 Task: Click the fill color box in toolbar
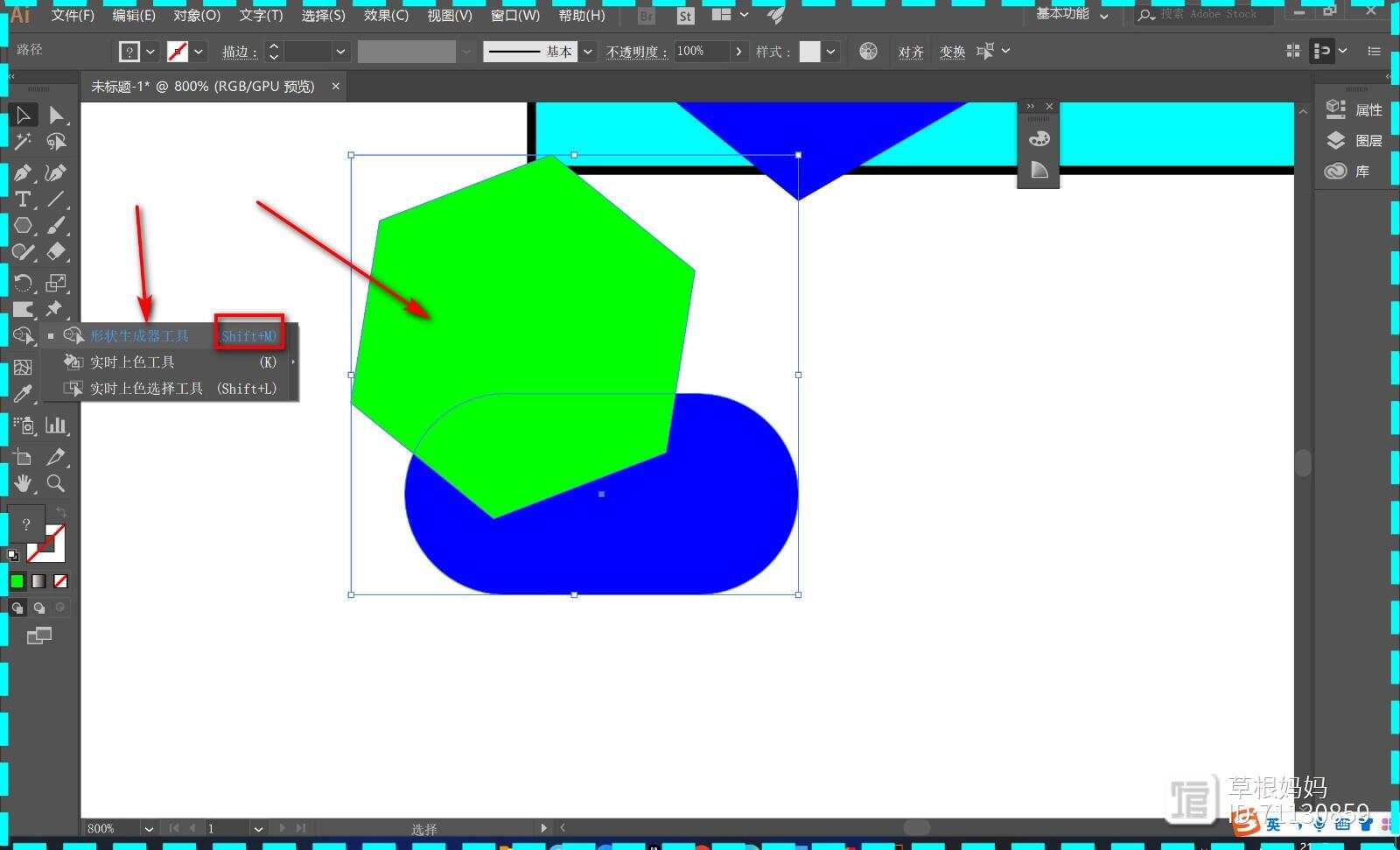coord(26,523)
